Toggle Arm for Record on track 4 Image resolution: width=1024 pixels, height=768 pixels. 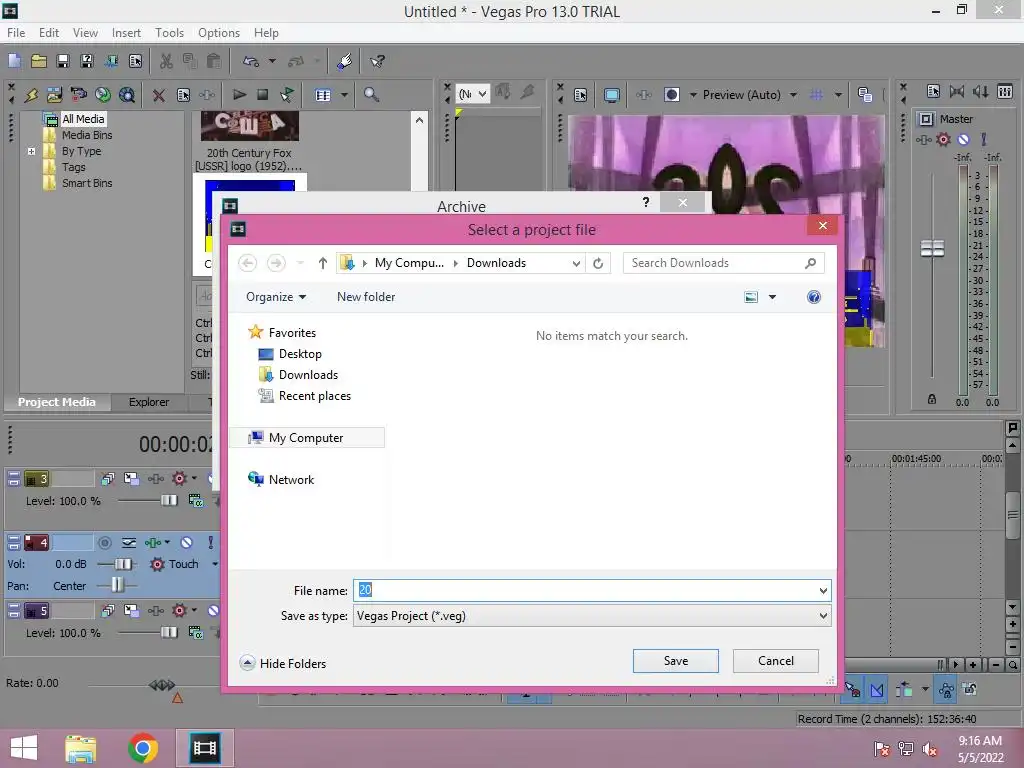tap(104, 543)
